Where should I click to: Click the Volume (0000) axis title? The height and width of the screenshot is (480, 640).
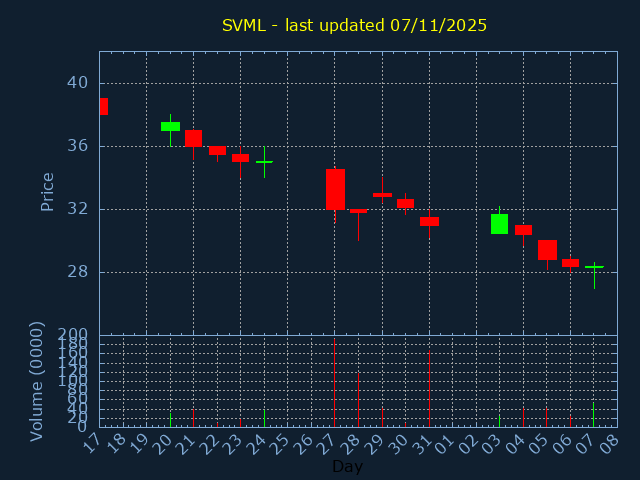(37, 381)
